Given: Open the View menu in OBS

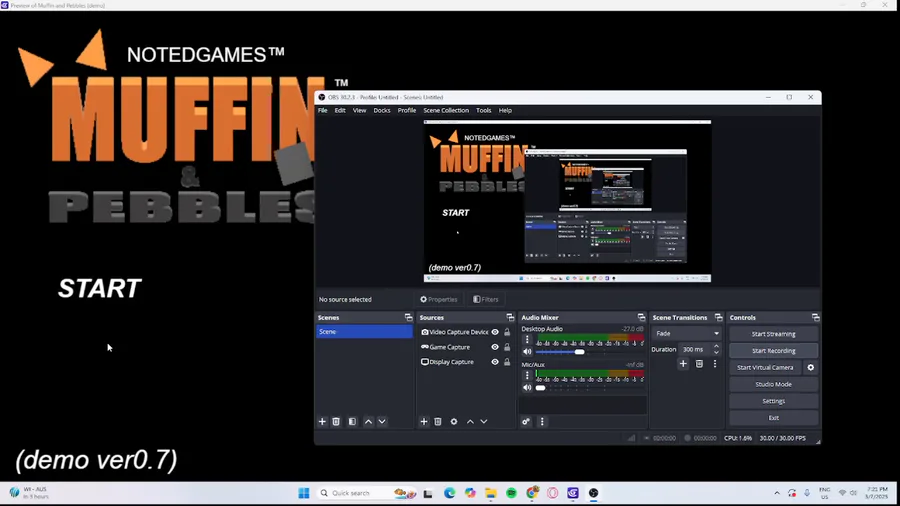Looking at the screenshot, I should click(359, 110).
